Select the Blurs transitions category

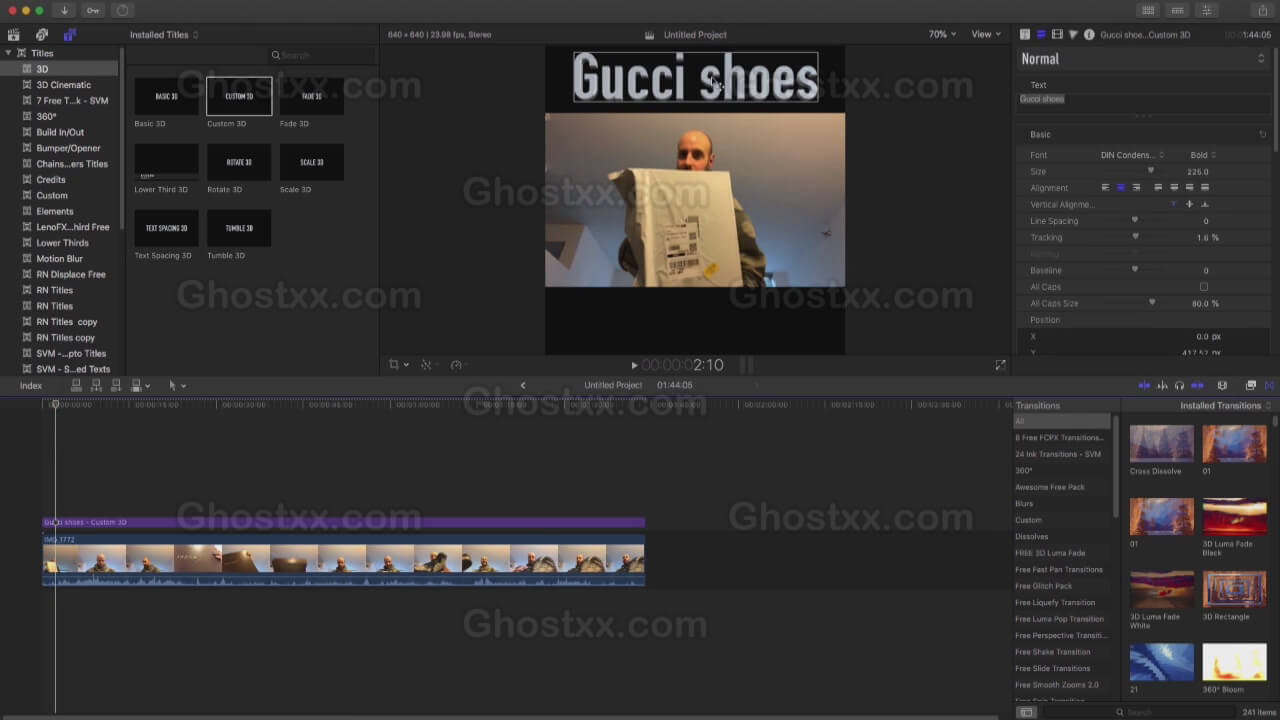pyautogui.click(x=1025, y=504)
